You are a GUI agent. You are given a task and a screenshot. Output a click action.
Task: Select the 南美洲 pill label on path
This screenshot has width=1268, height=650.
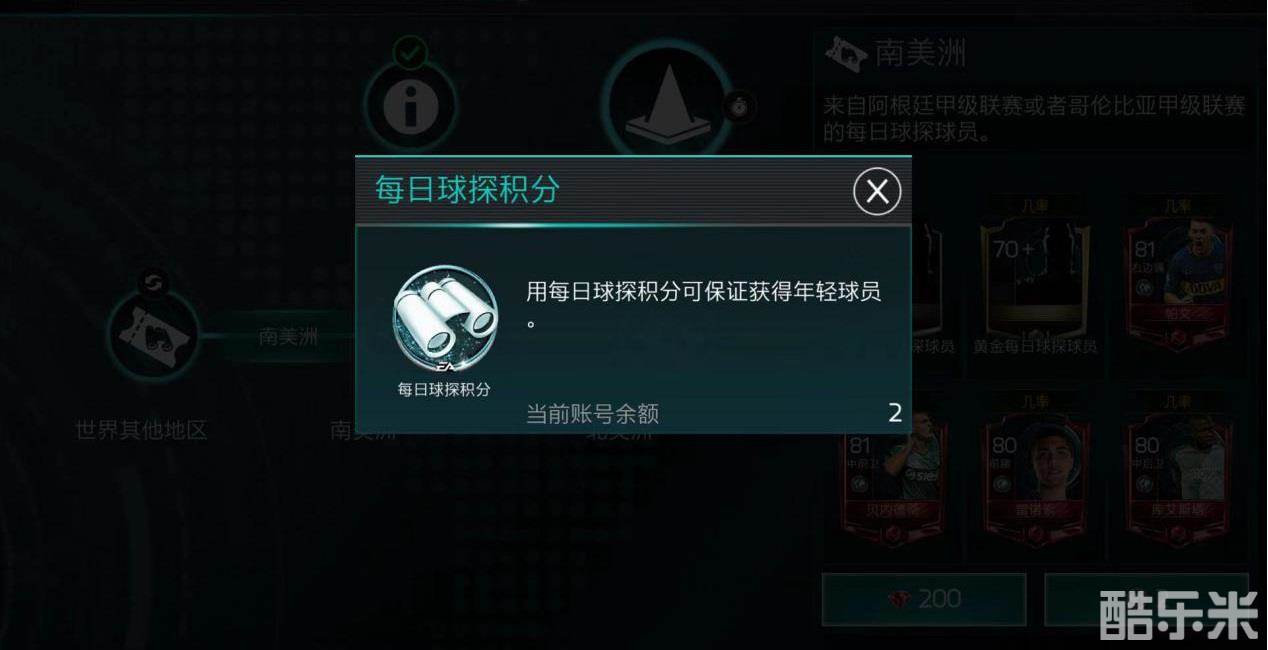[288, 337]
